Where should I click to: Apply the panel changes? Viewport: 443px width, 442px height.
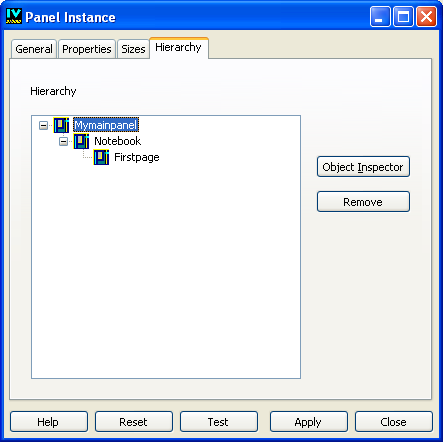(x=309, y=422)
